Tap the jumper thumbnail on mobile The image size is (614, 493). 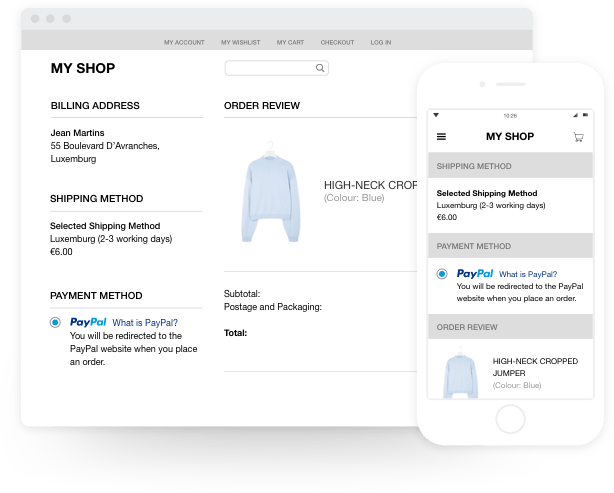point(460,373)
